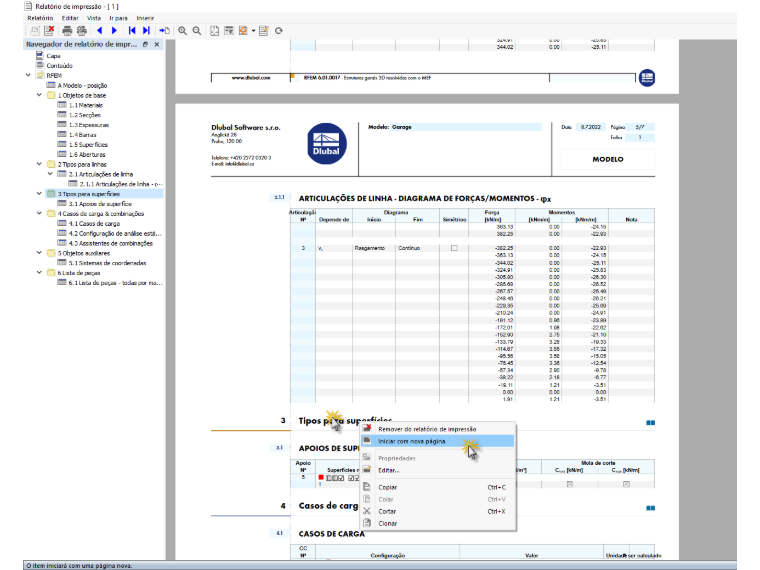Open the Ir para menu
This screenshot has height=570, width=760.
click(x=118, y=18)
